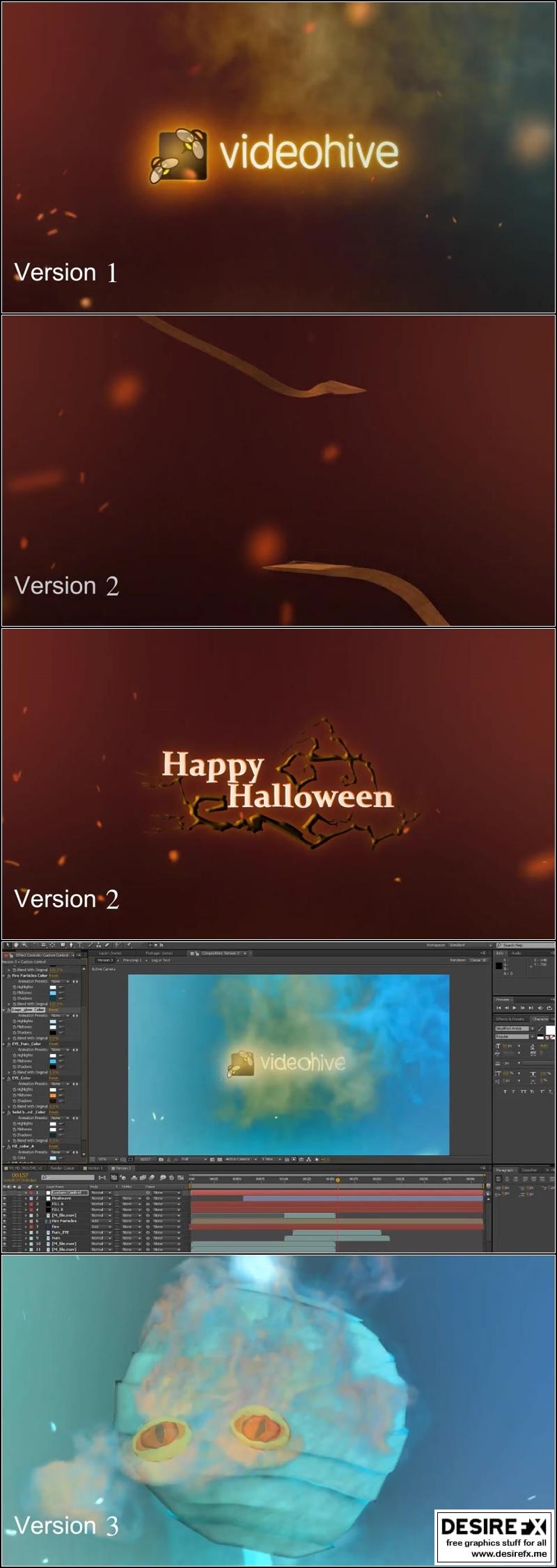This screenshot has height=1568, width=557.
Task: Open blend Mode dropdown for Fire layer
Action: tap(101, 1226)
